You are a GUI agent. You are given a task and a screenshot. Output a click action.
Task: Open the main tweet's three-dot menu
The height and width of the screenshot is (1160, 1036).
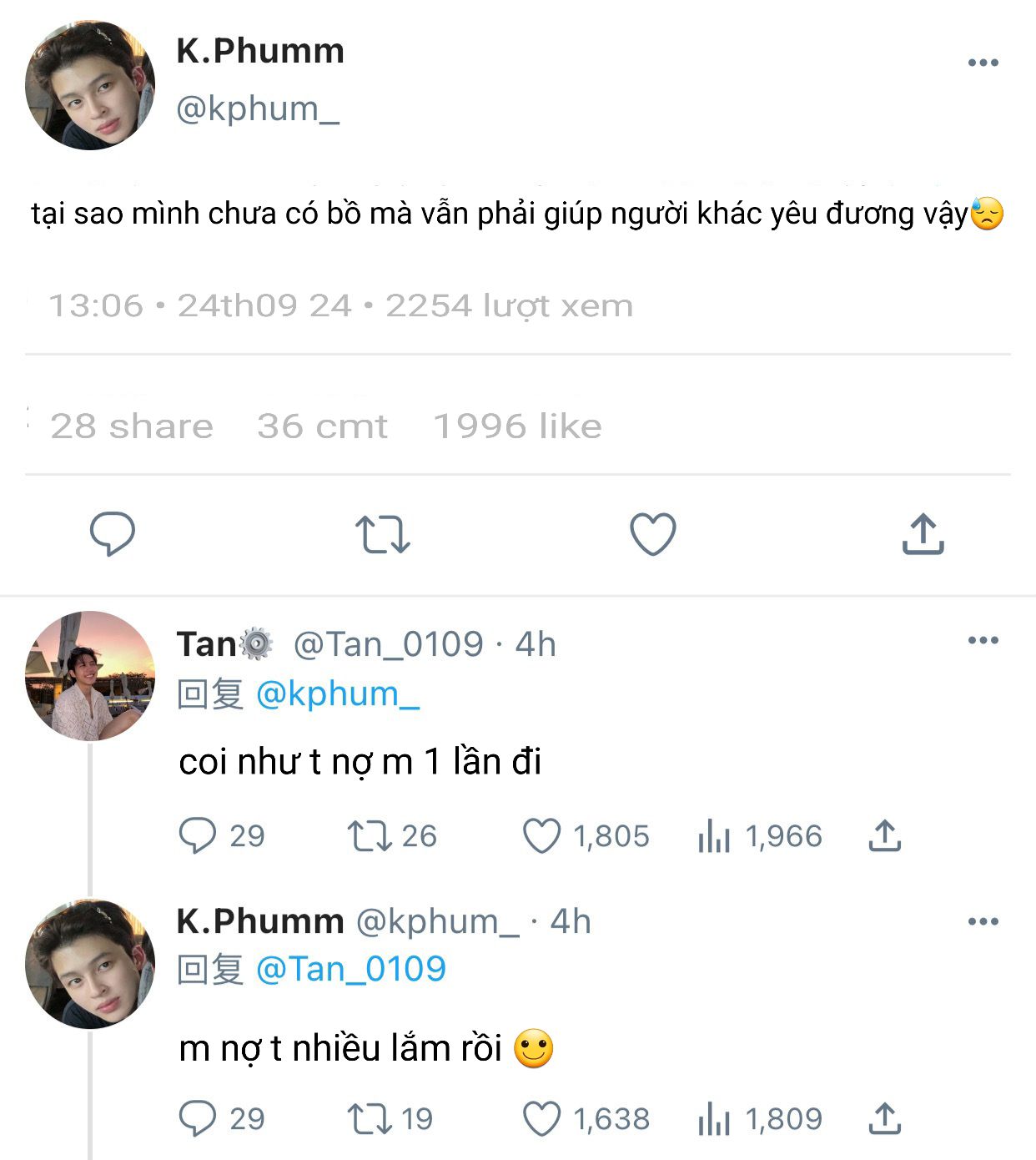click(983, 63)
